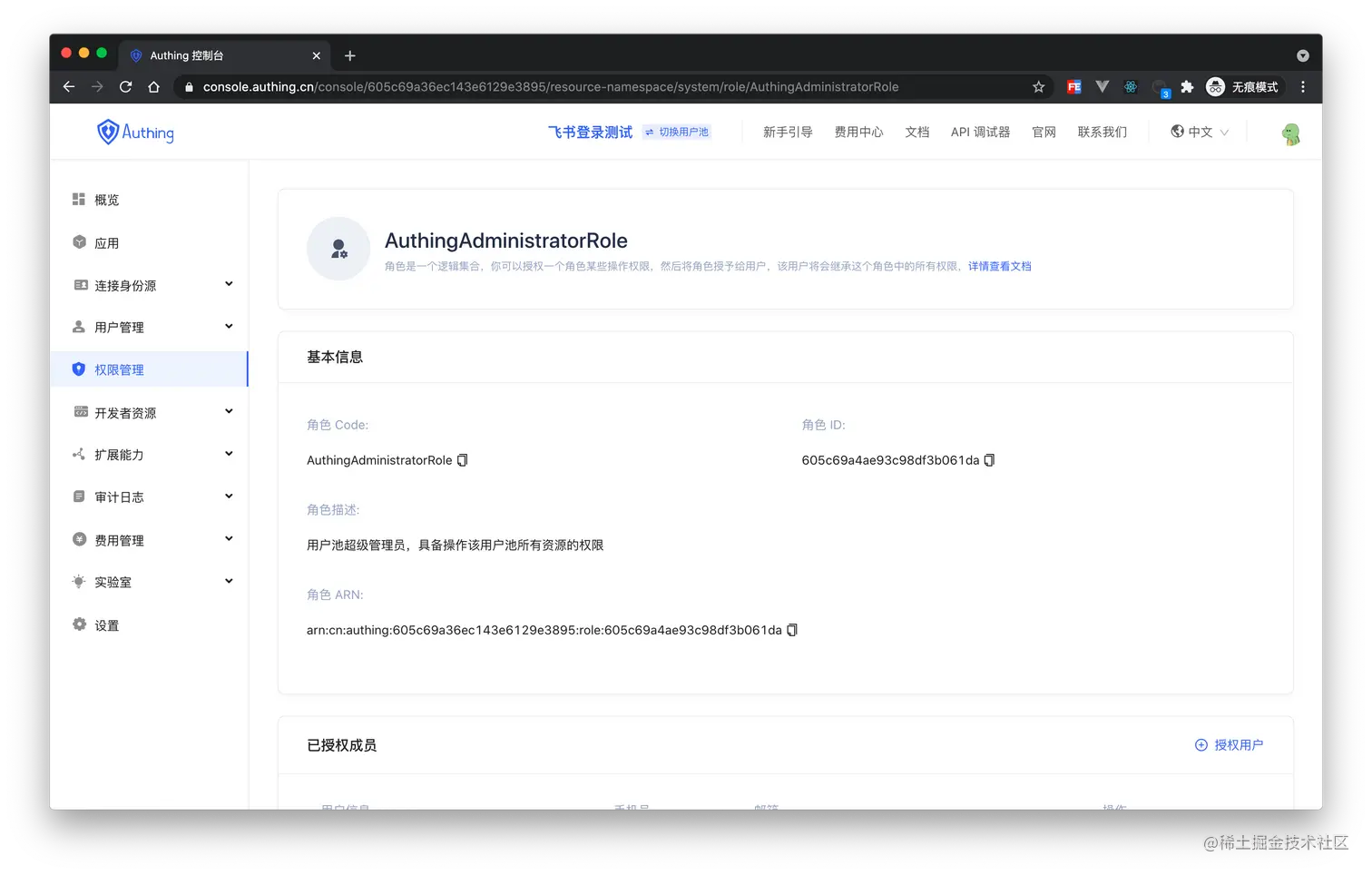Open the user avatar menu
This screenshot has height=875, width=1372.
coord(1290,133)
